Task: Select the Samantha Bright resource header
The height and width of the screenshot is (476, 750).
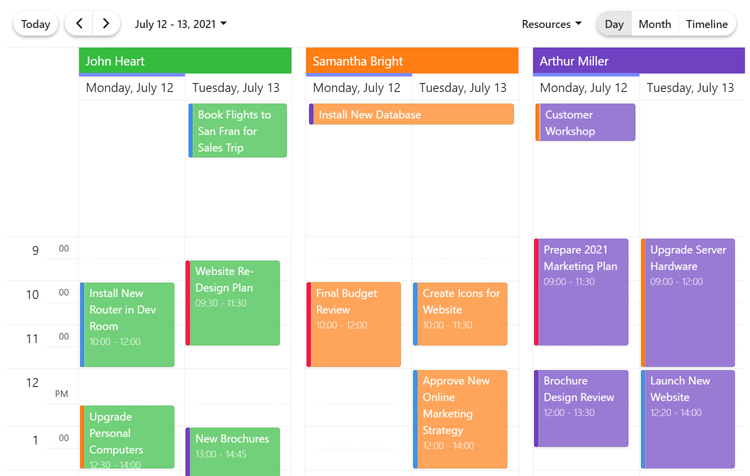Action: click(412, 61)
